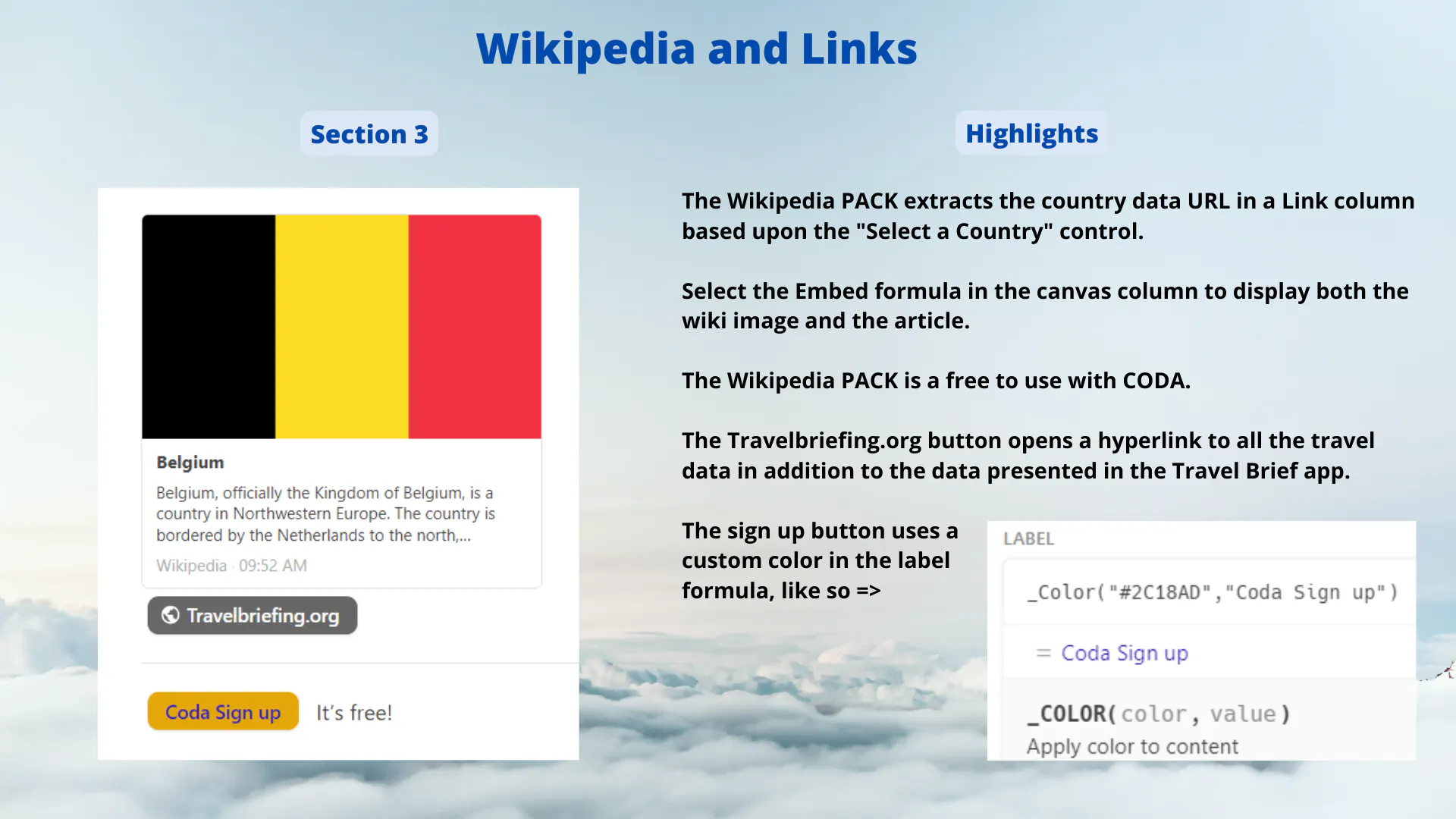Click the "Apply color to content" description

1132,747
